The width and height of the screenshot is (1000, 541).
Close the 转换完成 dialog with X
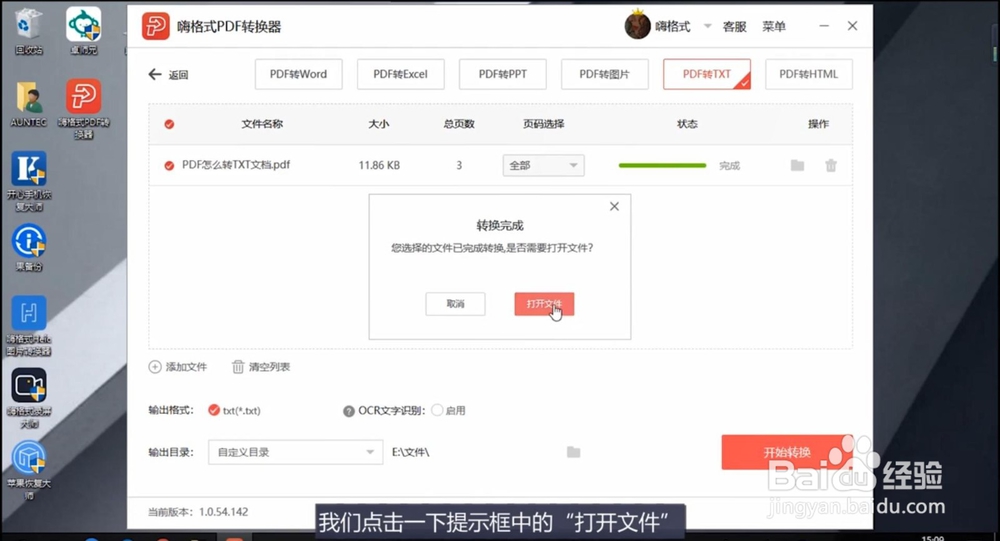tap(614, 206)
